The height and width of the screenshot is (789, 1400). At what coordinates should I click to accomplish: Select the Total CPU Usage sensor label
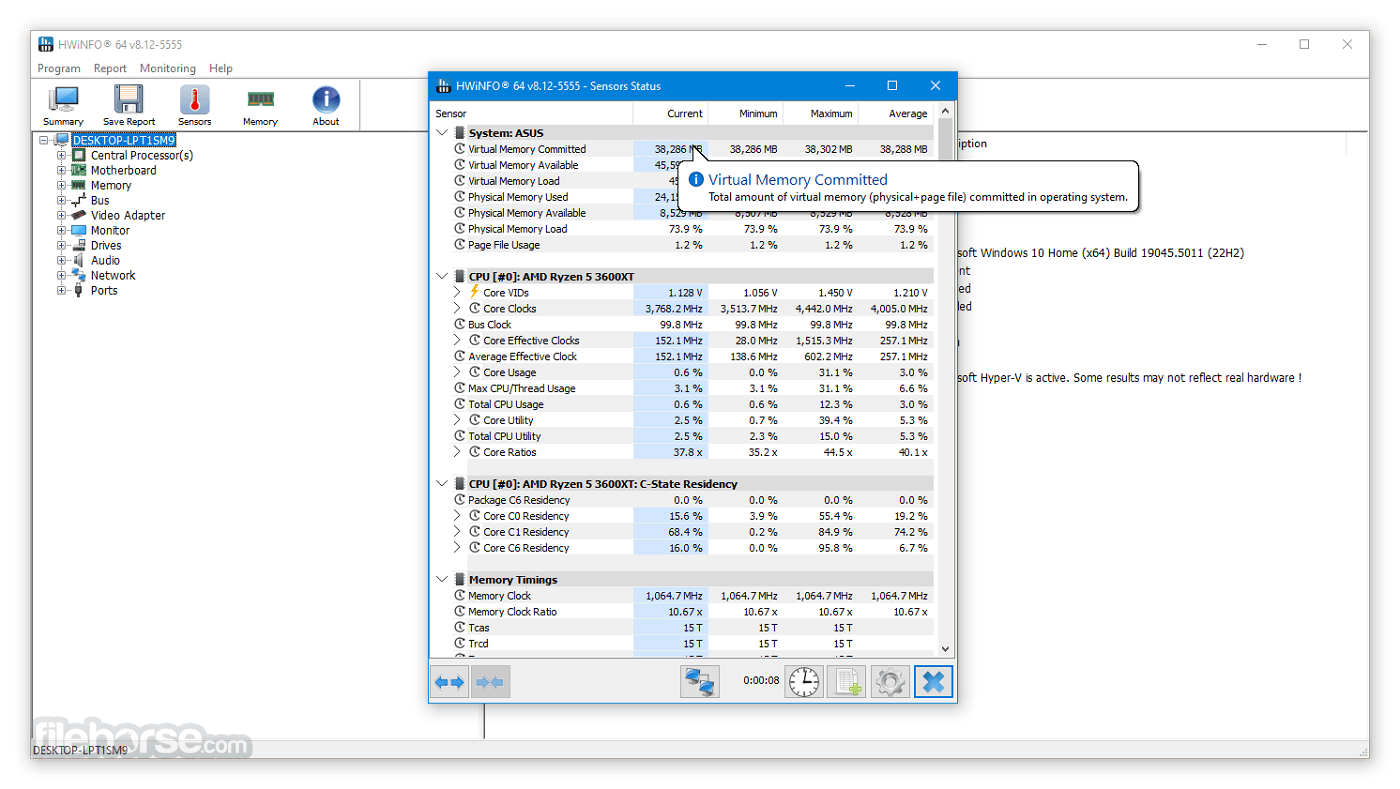pos(506,405)
